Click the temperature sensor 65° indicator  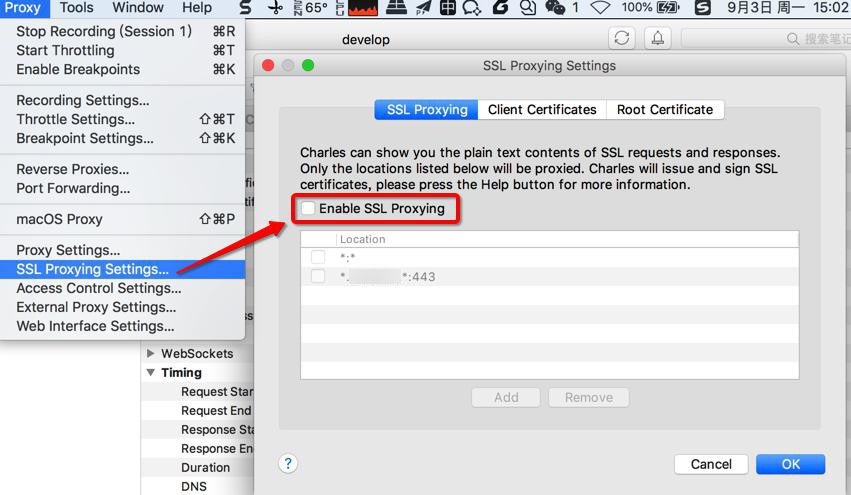click(311, 8)
